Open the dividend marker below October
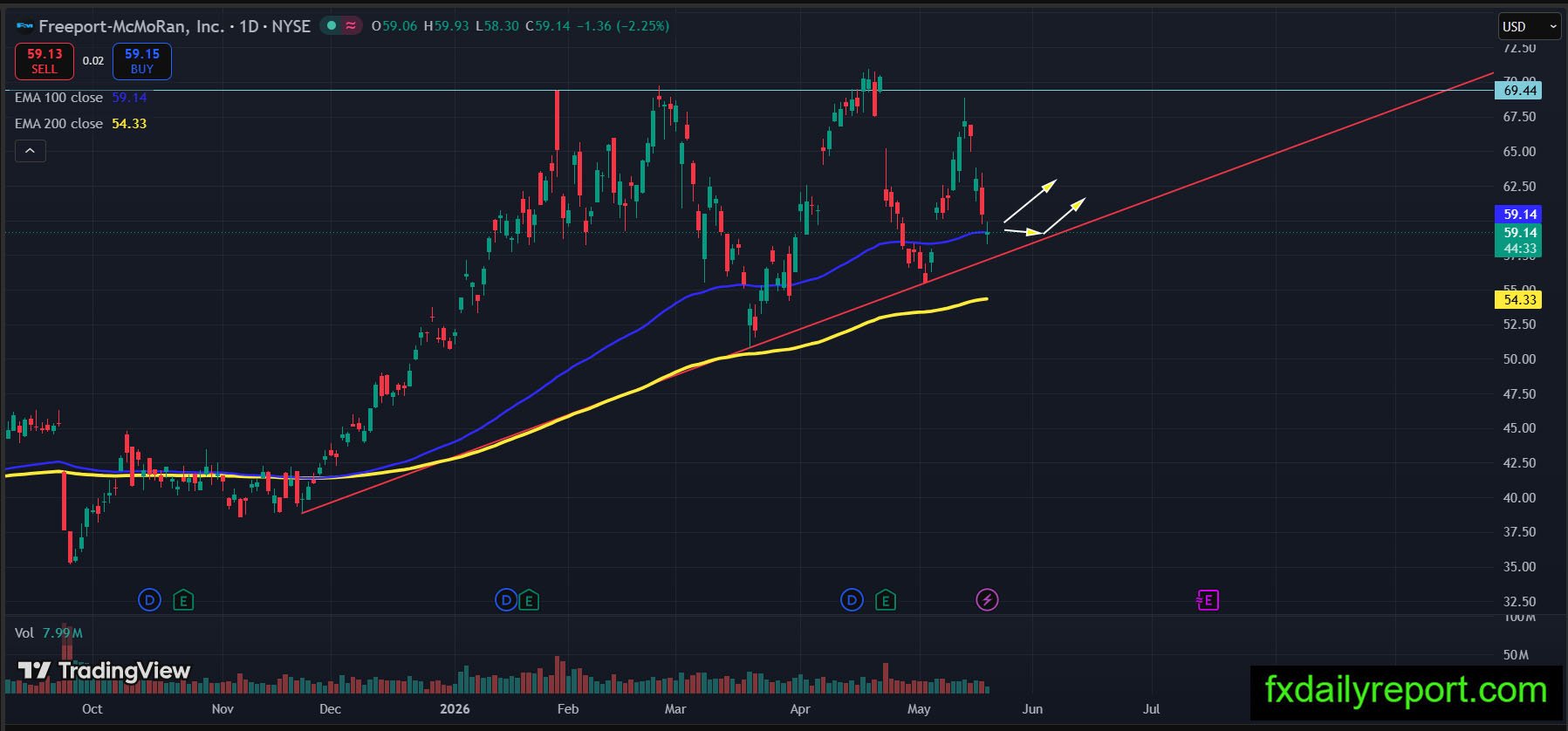 (x=150, y=600)
